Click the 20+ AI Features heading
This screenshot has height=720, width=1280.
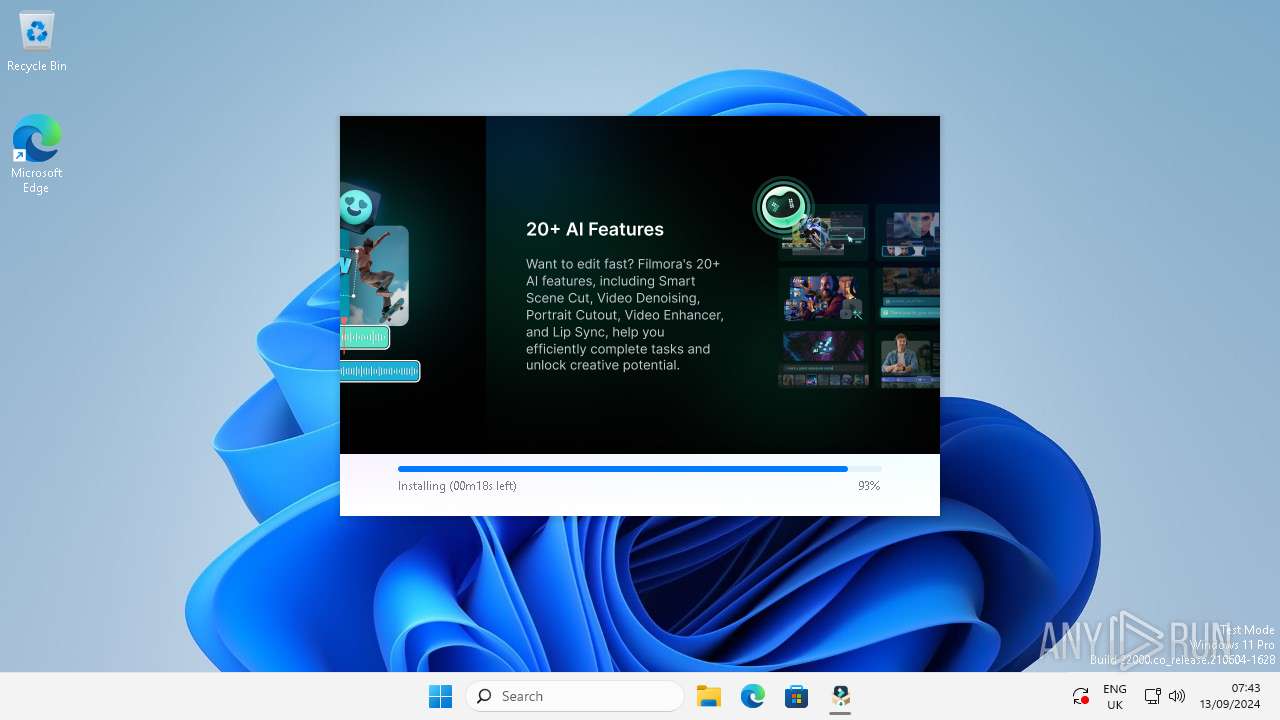pyautogui.click(x=595, y=229)
